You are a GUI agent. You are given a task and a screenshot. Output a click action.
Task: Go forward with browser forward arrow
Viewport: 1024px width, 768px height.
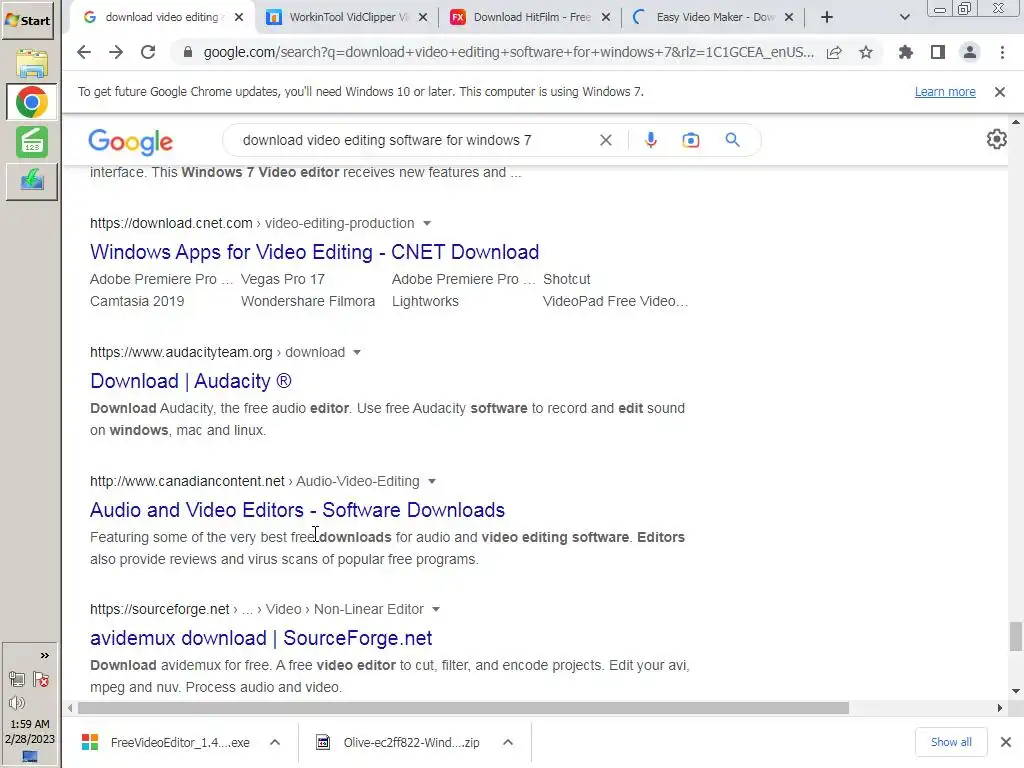[116, 52]
